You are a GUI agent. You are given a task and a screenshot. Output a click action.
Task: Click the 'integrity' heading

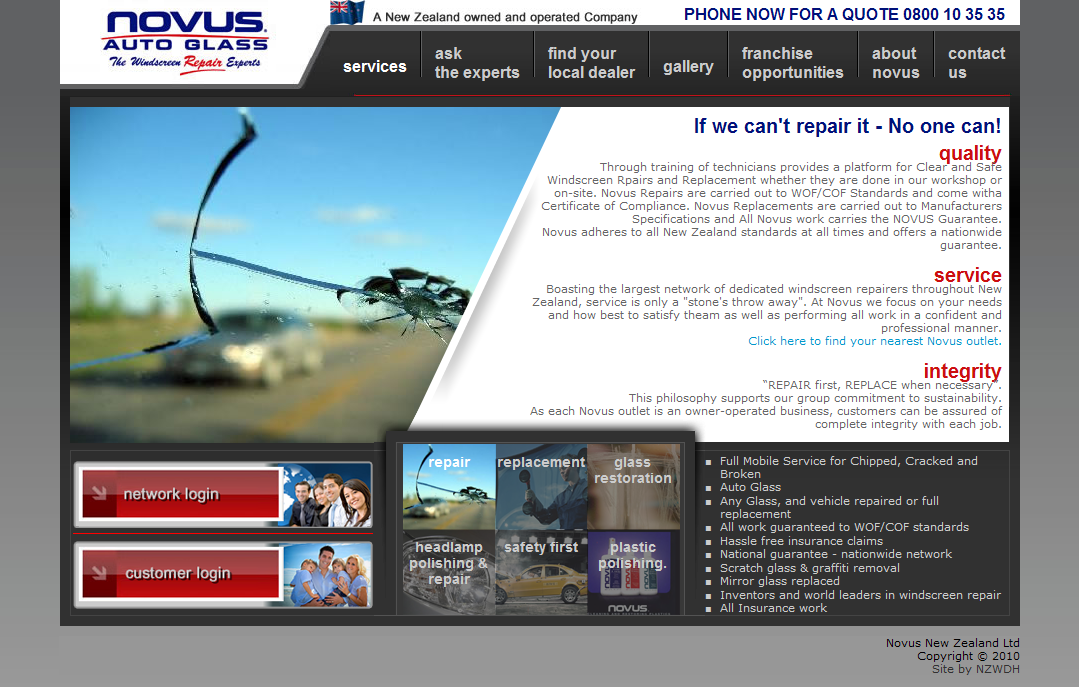click(x=962, y=371)
